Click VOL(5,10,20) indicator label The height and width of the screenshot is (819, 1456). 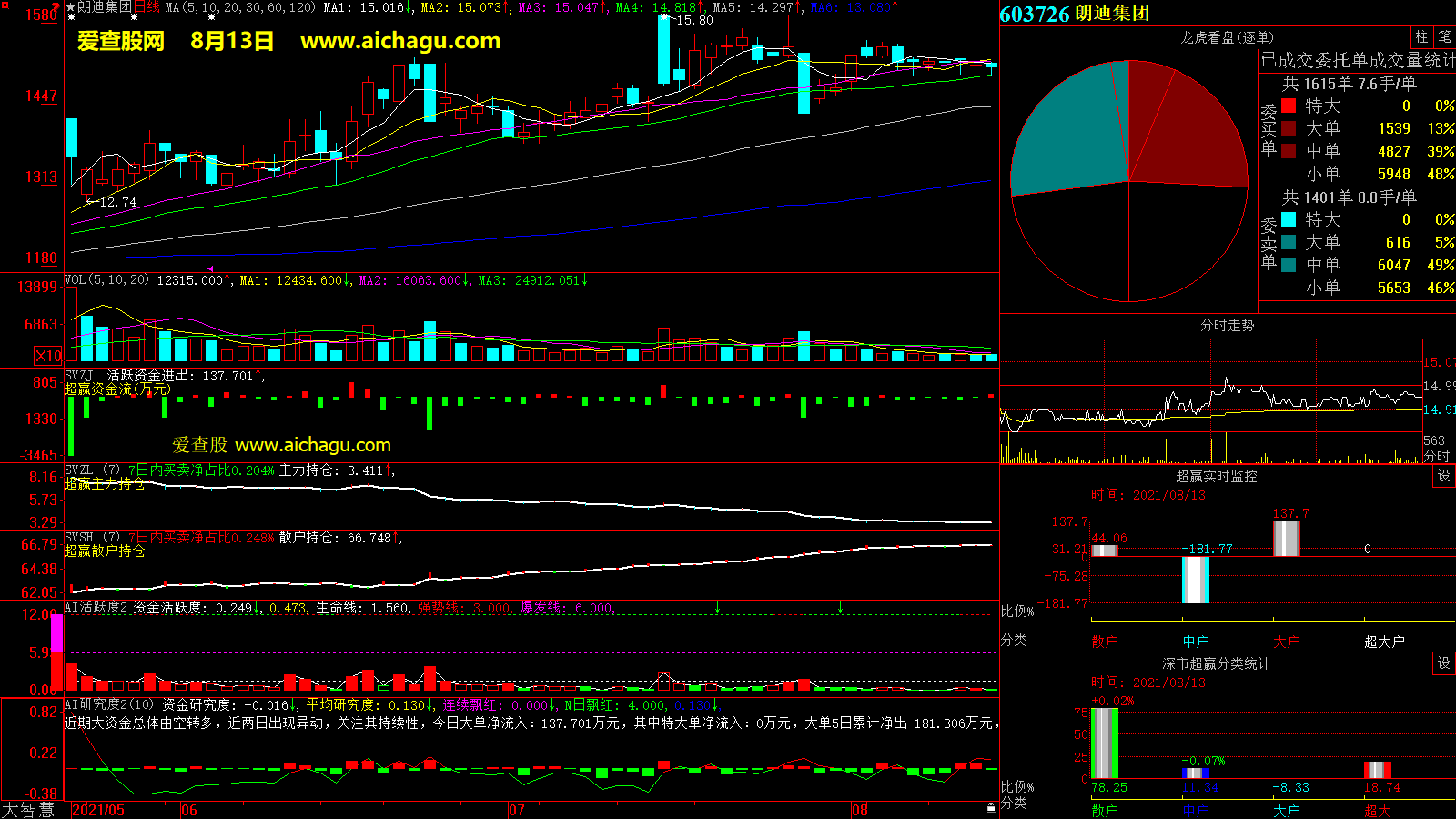tap(106, 280)
